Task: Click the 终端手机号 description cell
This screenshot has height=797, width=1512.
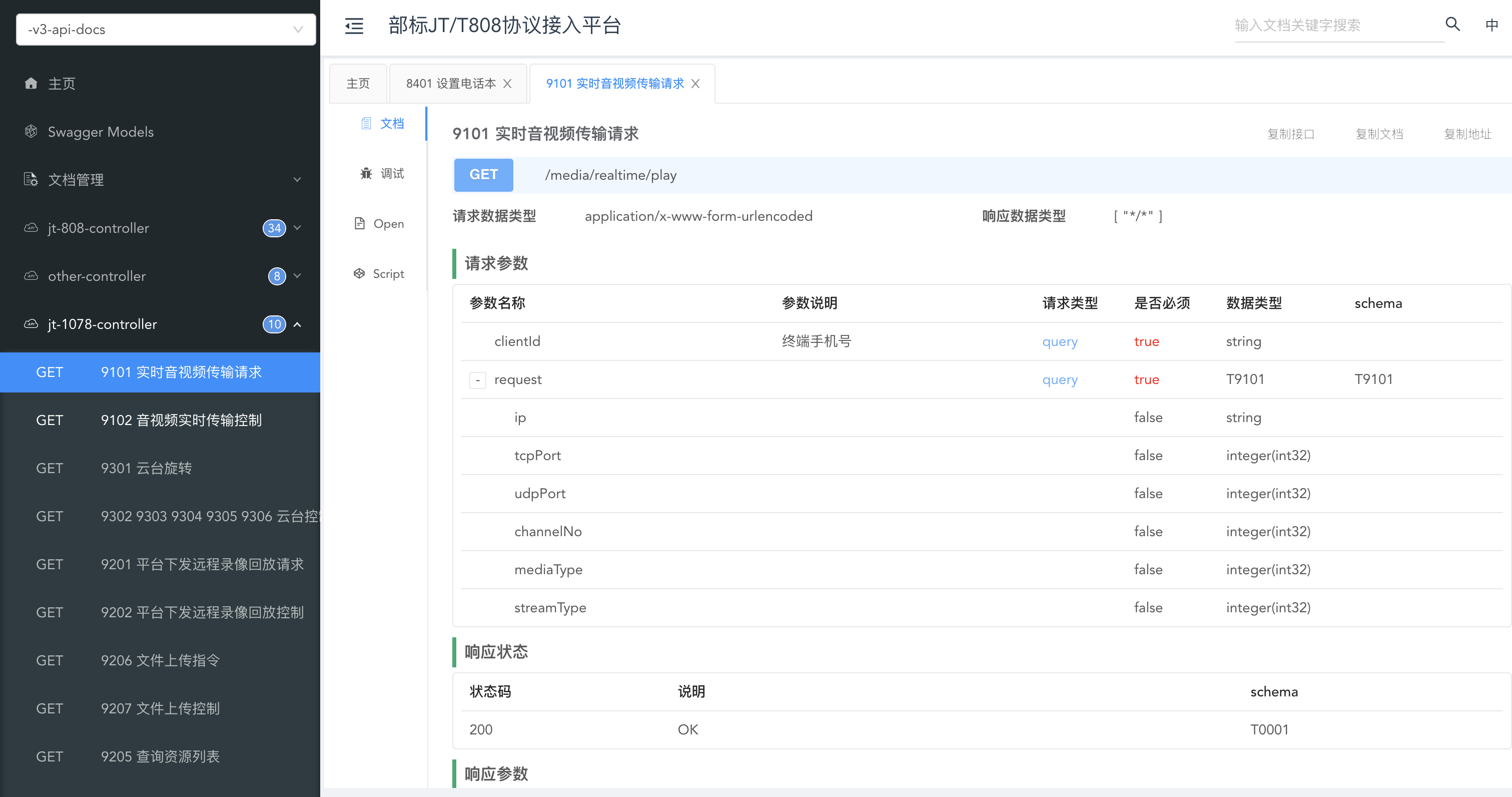Action: (817, 341)
